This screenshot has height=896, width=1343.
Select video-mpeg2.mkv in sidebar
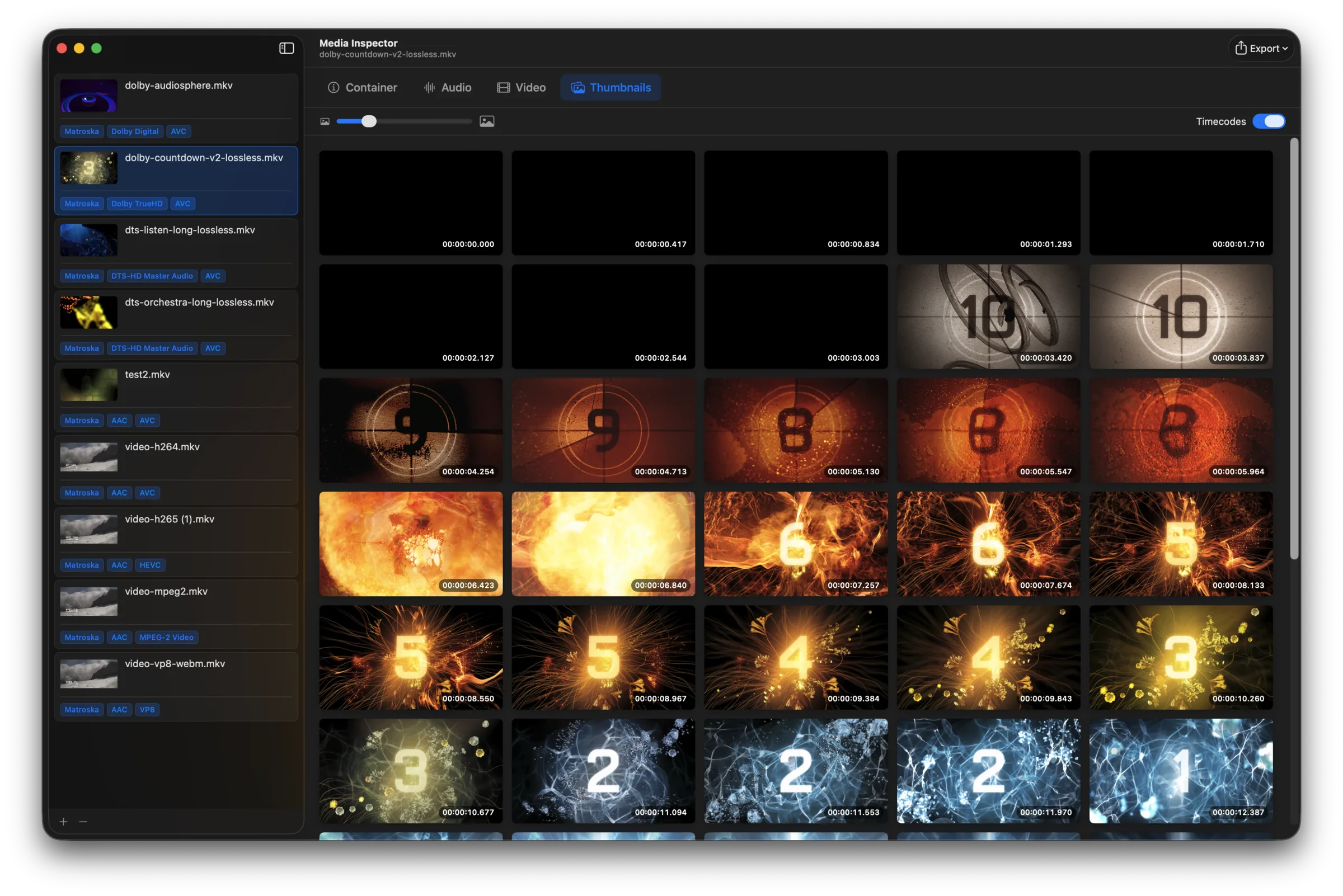[x=176, y=614]
